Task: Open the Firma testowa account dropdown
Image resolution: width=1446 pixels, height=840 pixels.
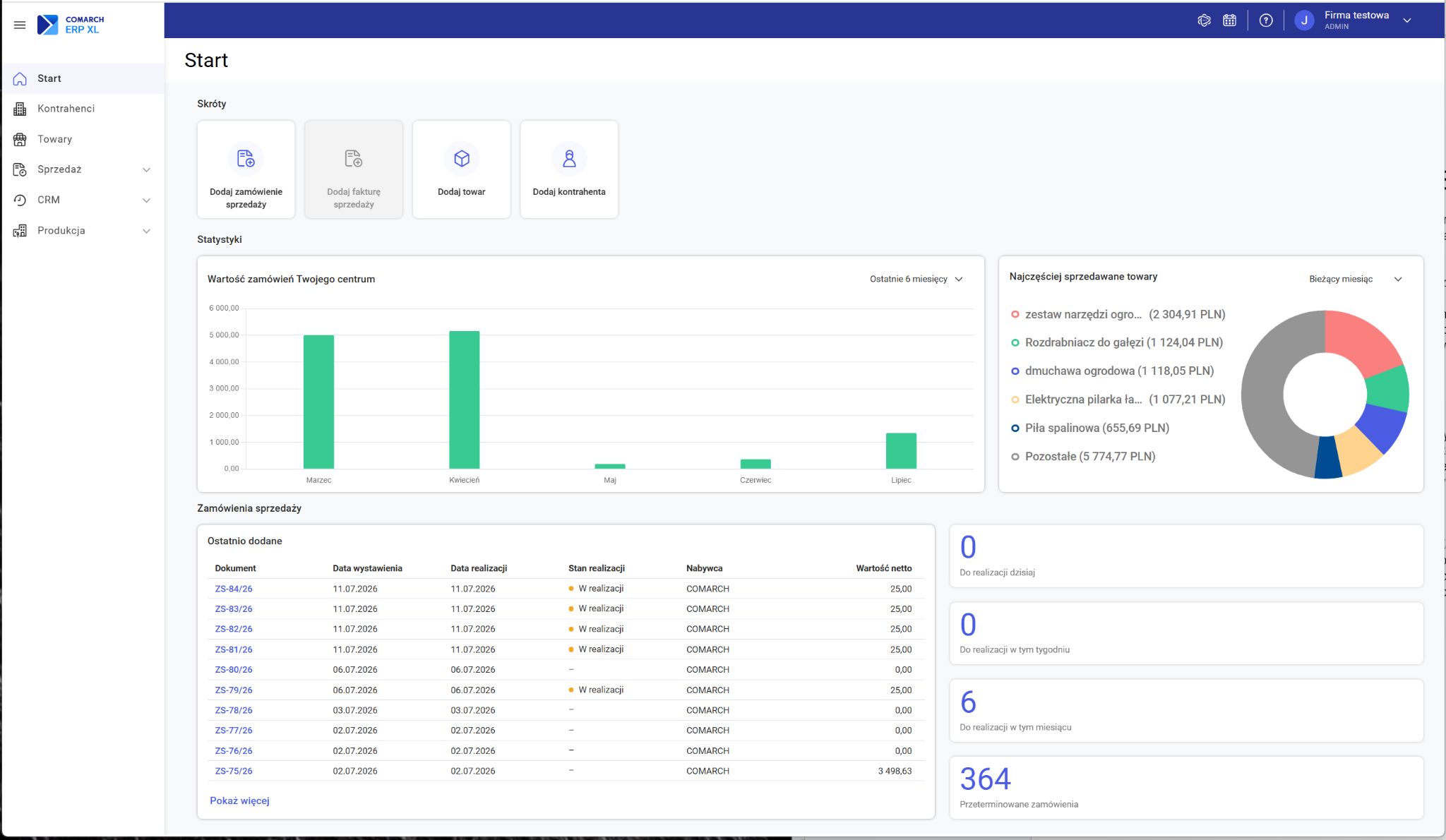Action: point(1407,20)
